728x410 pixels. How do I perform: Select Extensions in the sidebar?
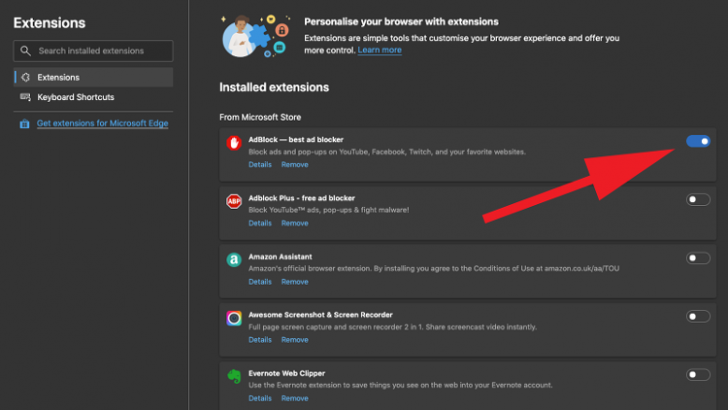tap(93, 78)
